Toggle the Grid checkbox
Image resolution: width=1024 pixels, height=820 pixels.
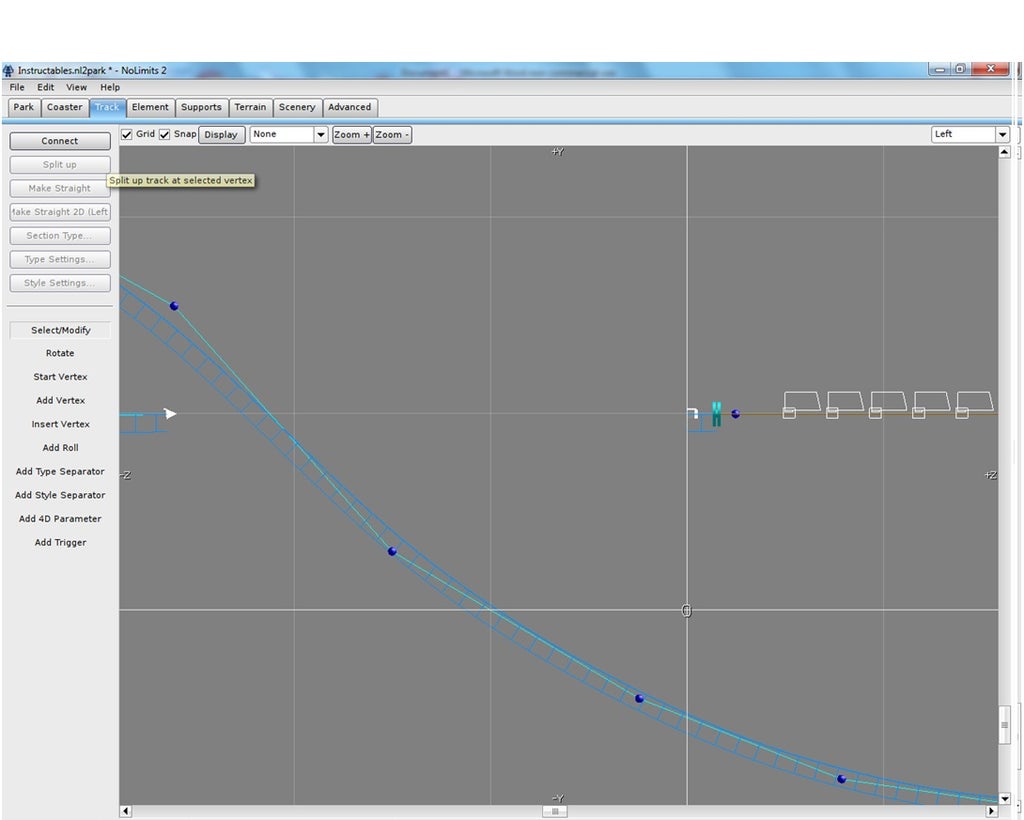[x=127, y=134]
